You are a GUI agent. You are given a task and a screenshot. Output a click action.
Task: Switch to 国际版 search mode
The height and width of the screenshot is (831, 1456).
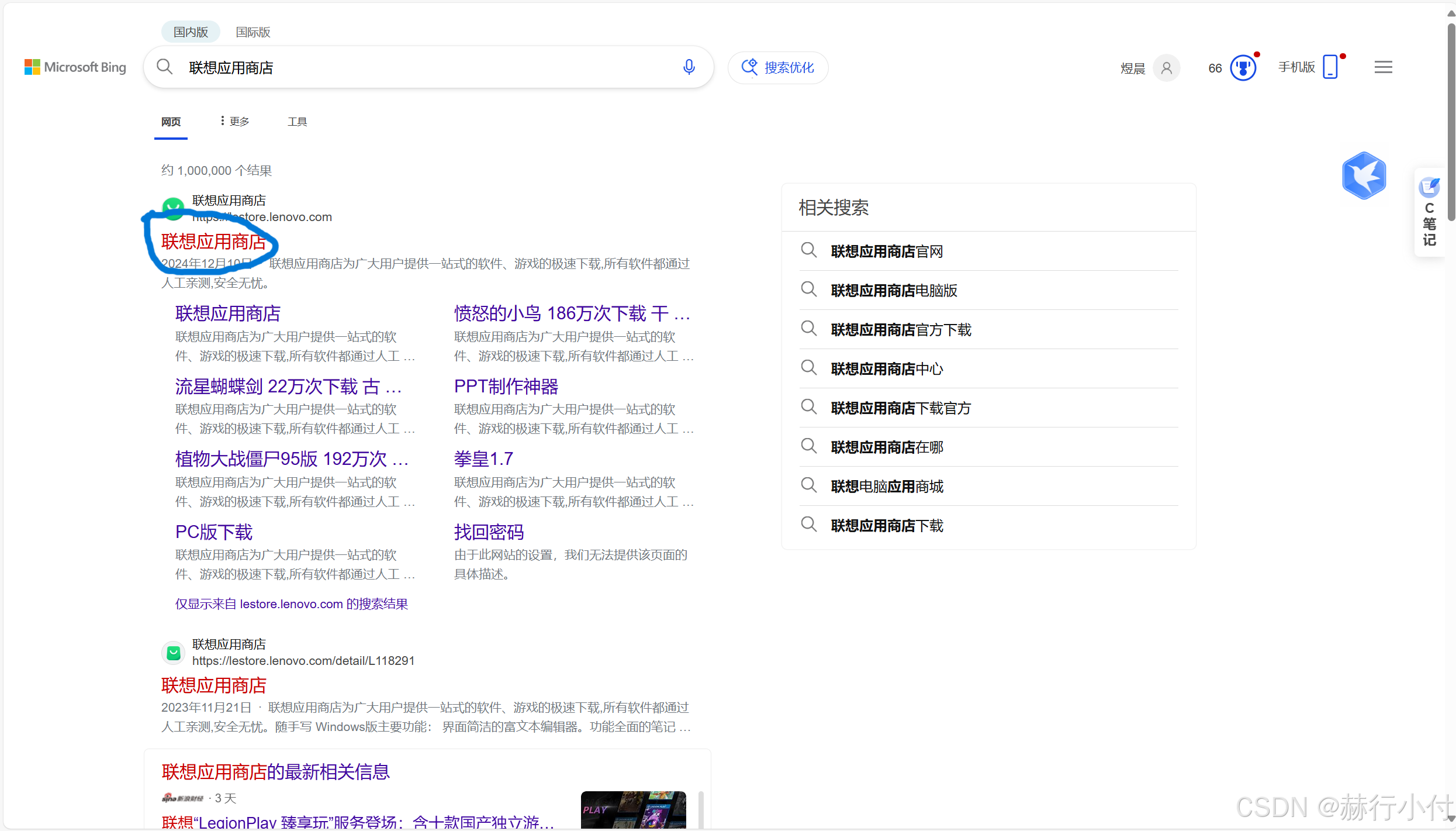point(253,32)
